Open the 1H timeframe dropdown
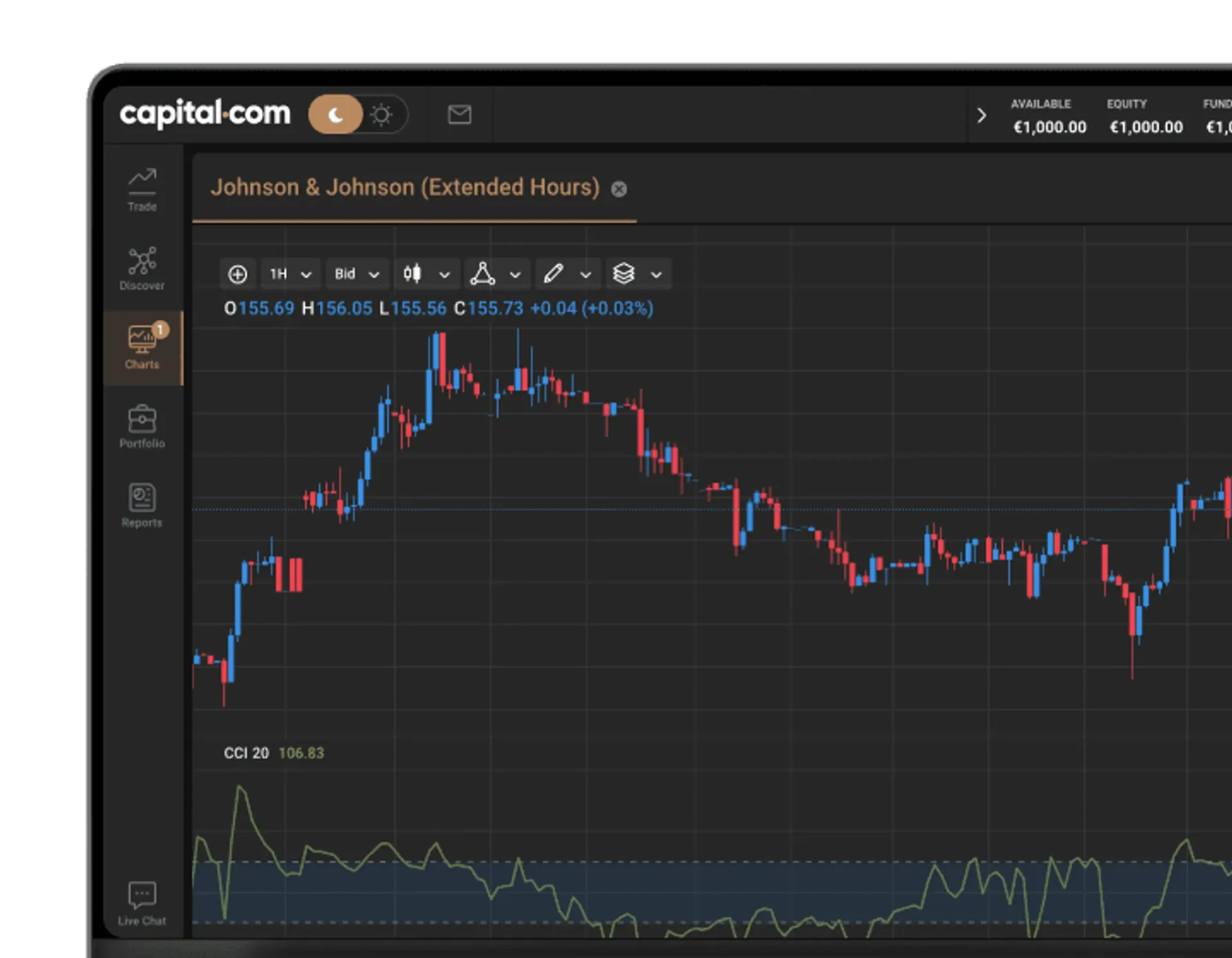 (x=290, y=274)
